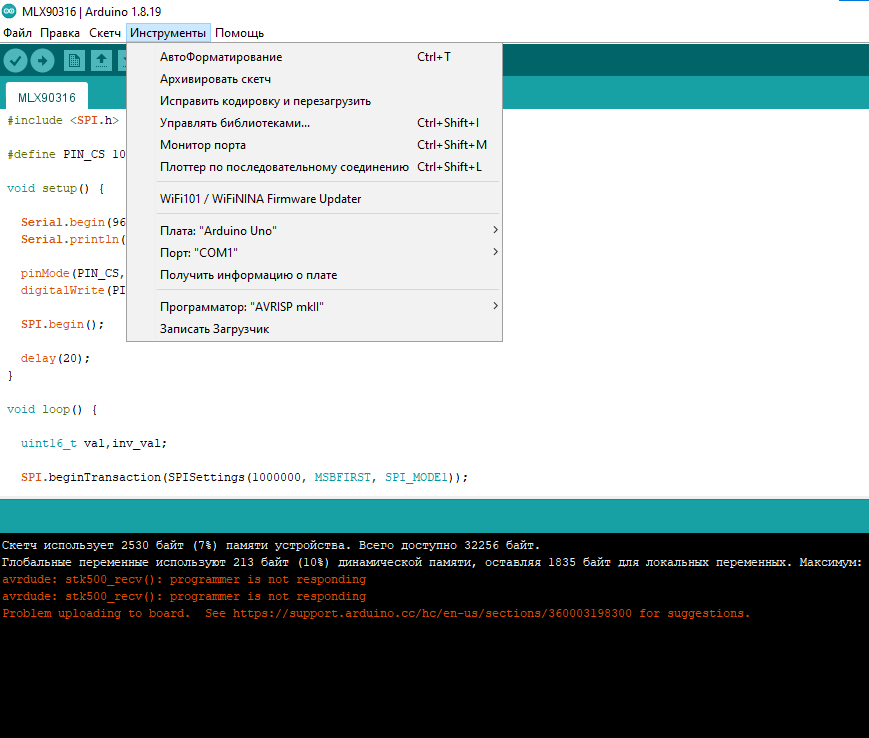The image size is (869, 738).
Task: Expand the Программатор: "AVRISP mkII" submenu
Action: click(x=314, y=307)
